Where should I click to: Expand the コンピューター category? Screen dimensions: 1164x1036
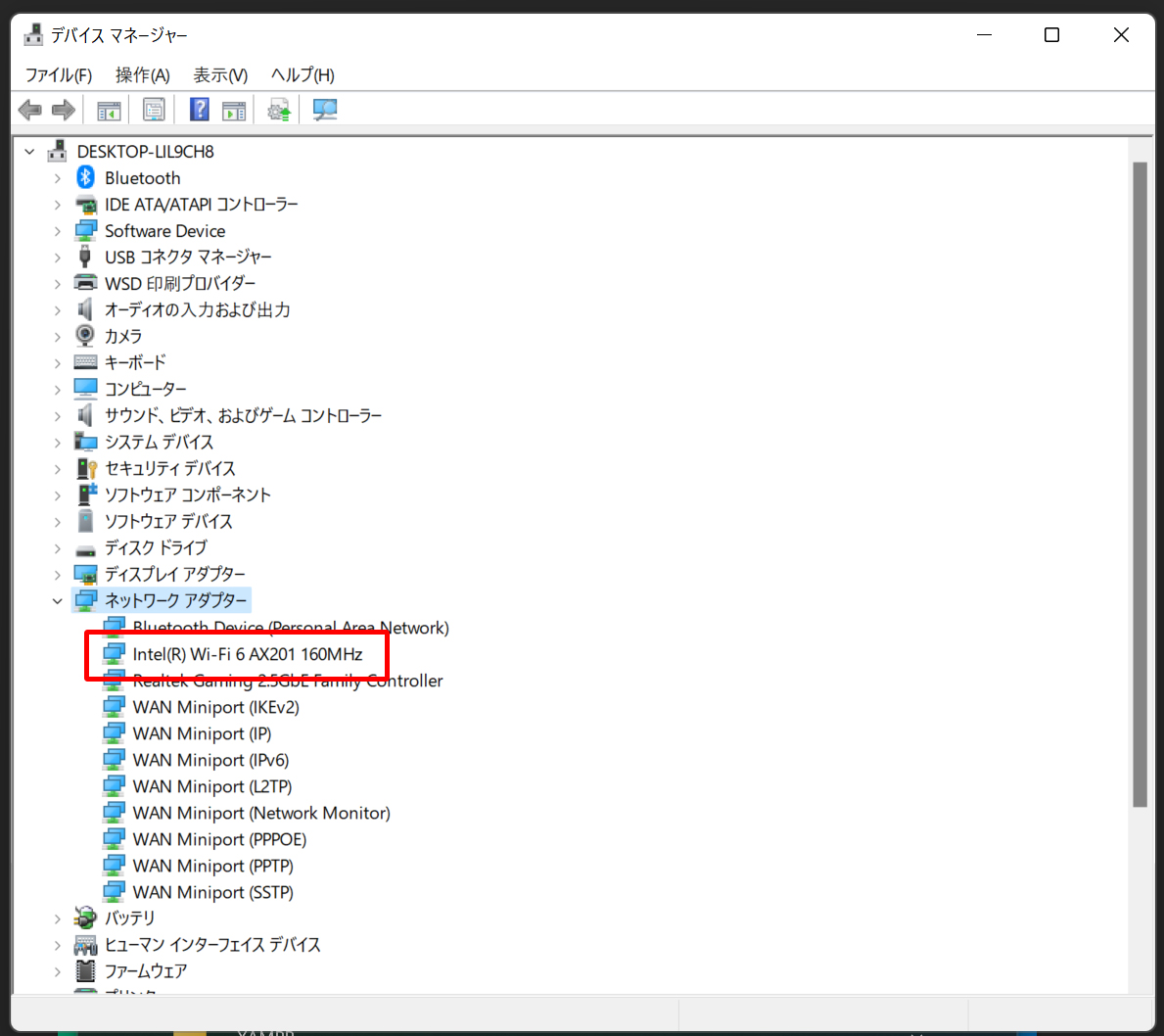tap(58, 389)
